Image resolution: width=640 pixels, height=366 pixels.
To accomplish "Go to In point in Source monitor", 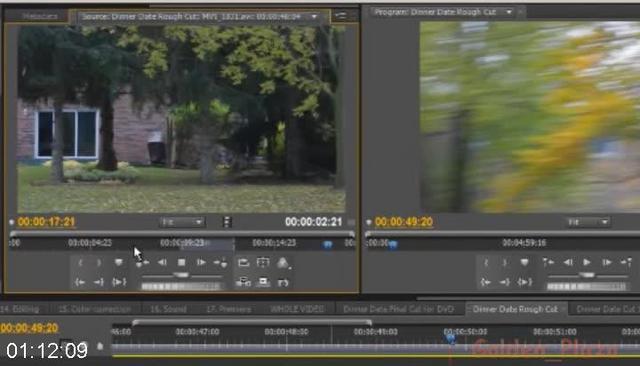I will pos(80,282).
